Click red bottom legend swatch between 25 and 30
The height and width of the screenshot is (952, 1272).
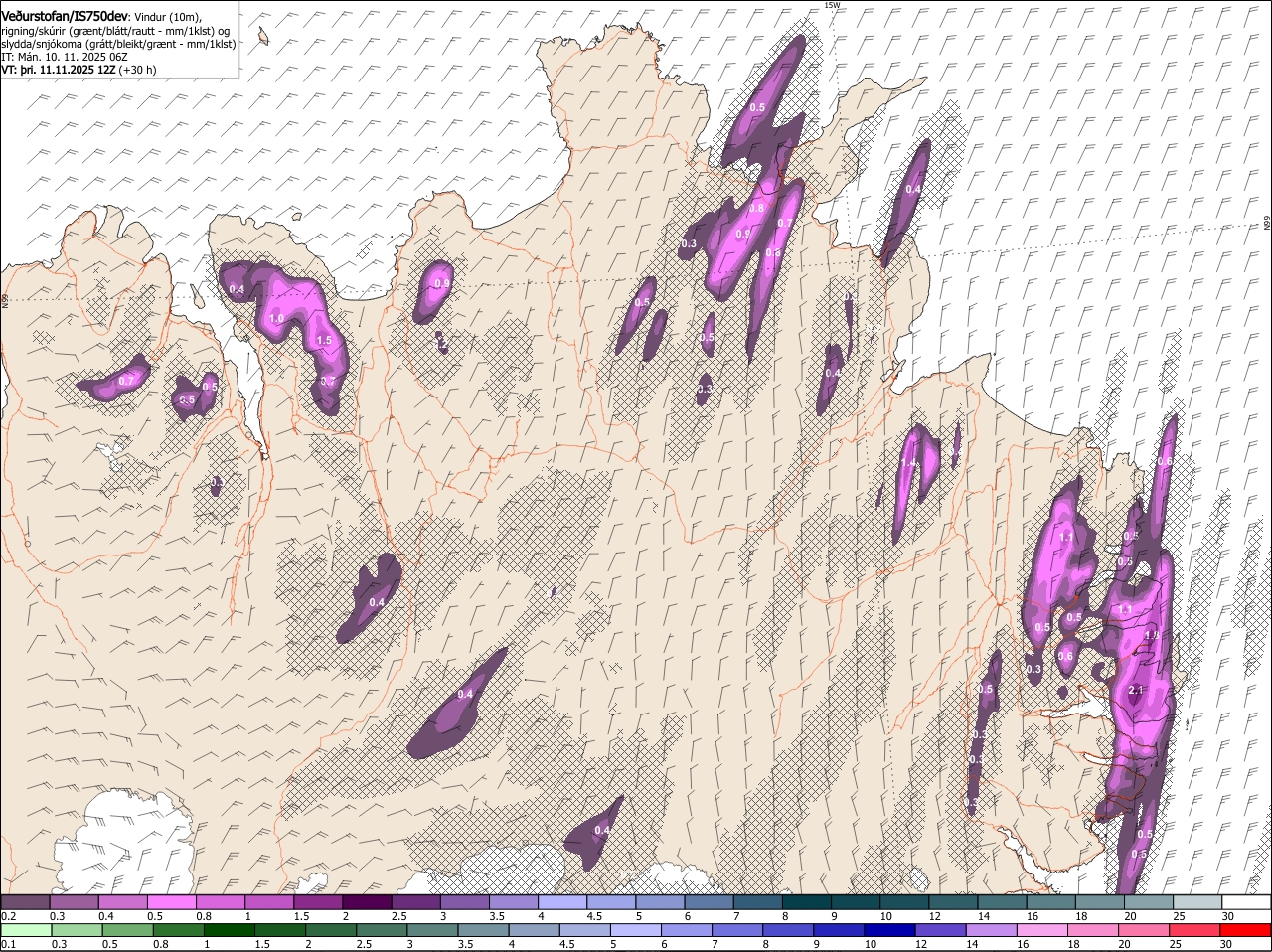click(x=1195, y=930)
